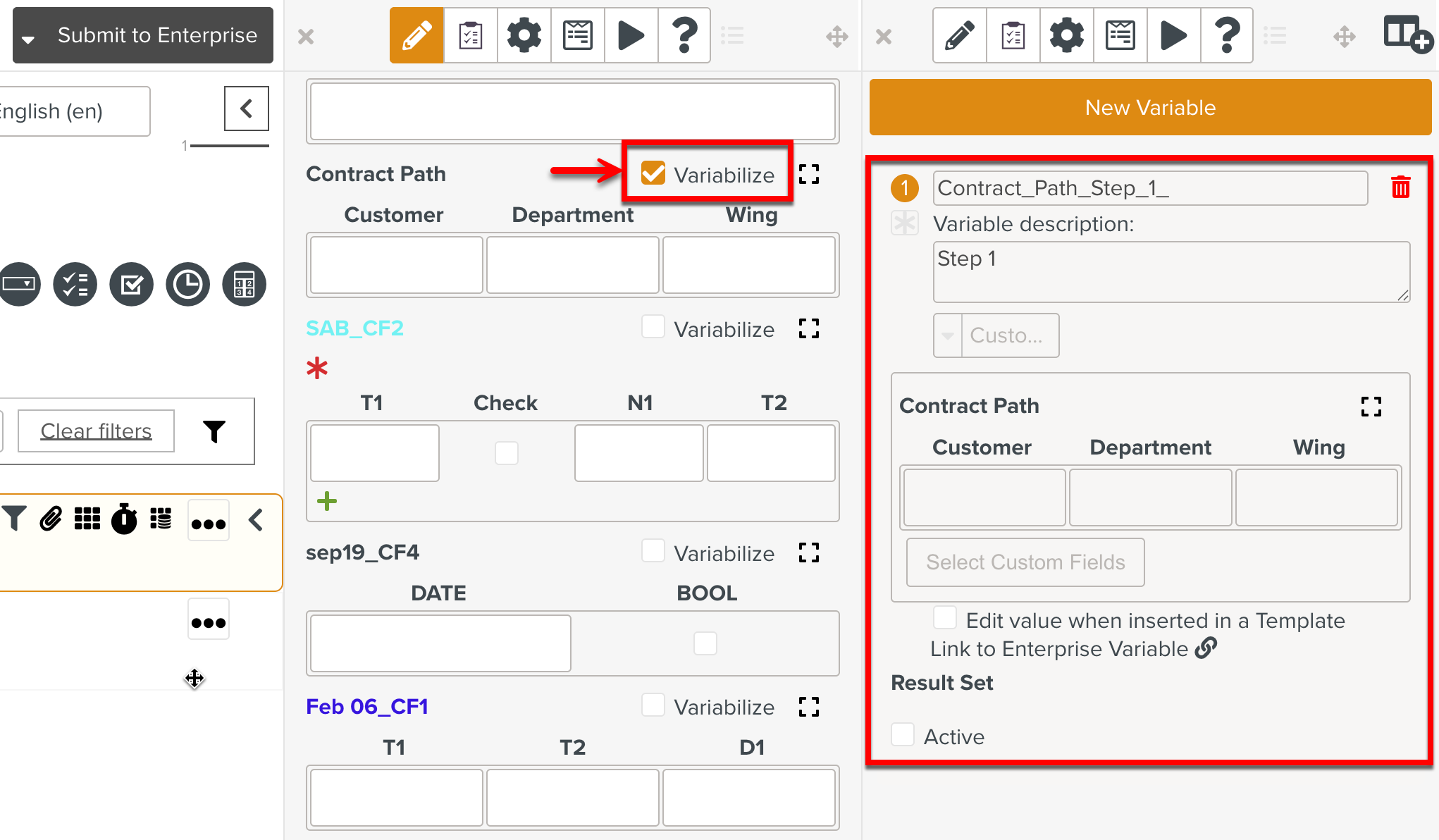Click the green plus add row icon

point(327,501)
